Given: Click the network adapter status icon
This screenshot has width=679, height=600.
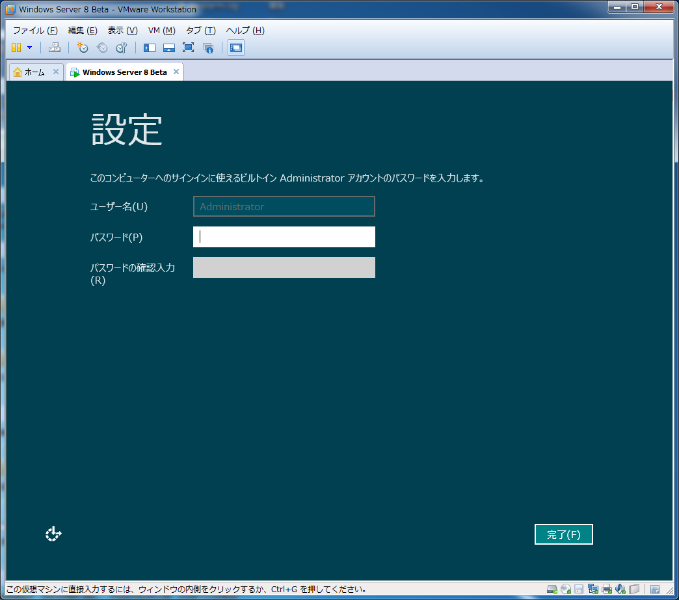Looking at the screenshot, I should point(593,589).
